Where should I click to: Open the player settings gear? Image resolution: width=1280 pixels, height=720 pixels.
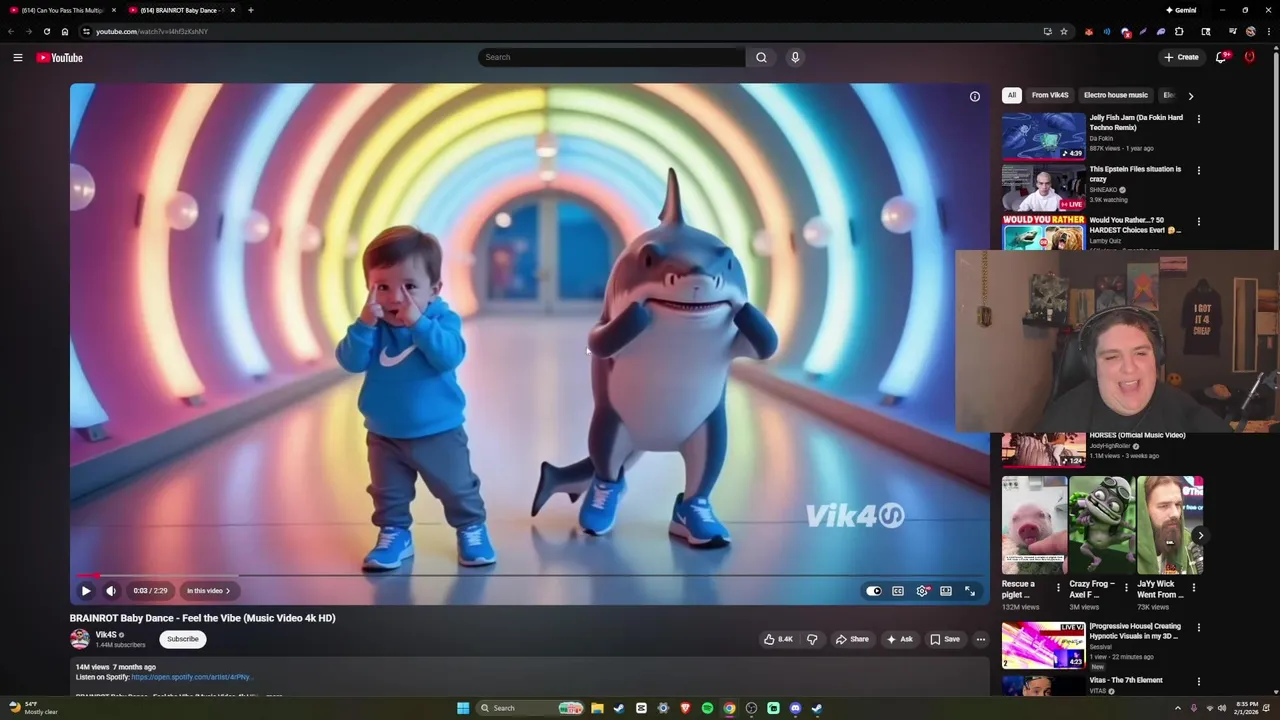coord(922,591)
